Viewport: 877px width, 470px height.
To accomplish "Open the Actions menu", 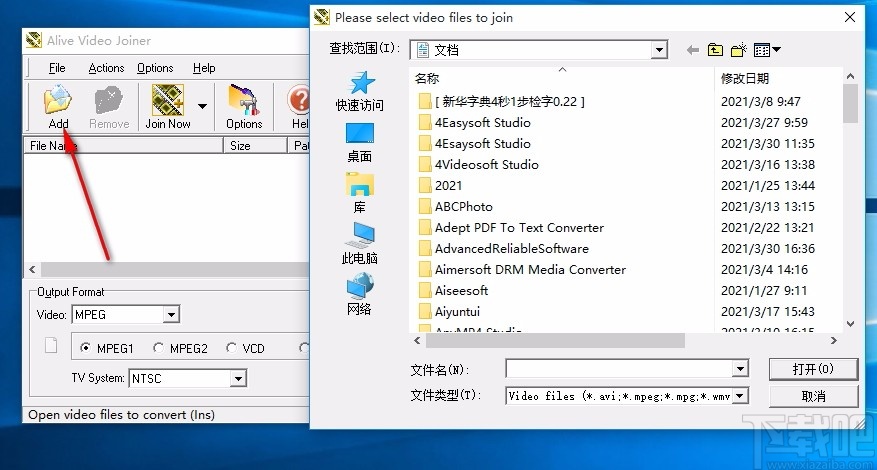I will [106, 68].
